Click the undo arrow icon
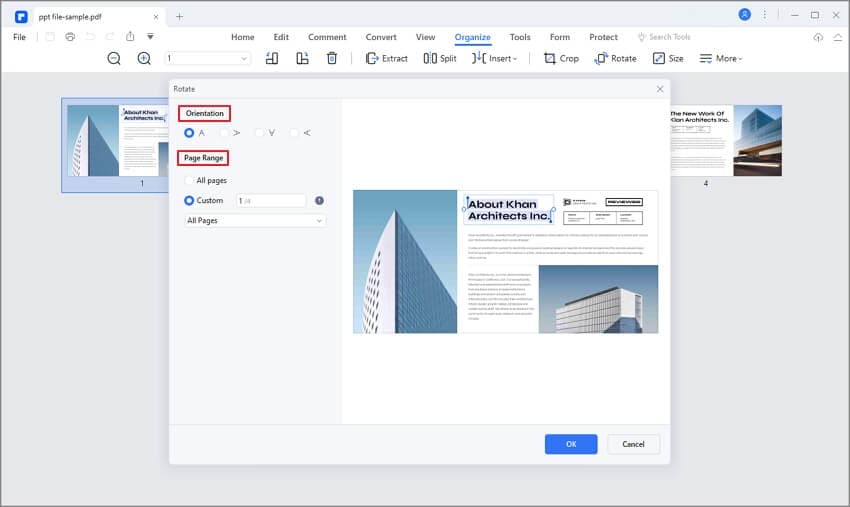Screen dimensions: 850x507 click(90, 37)
